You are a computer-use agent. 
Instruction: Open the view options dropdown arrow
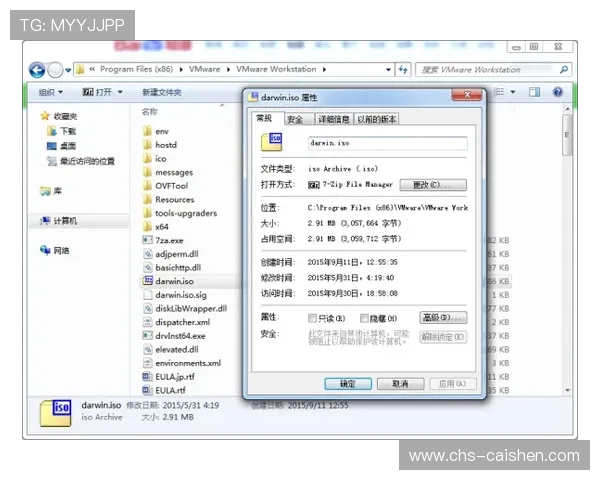click(x=513, y=92)
